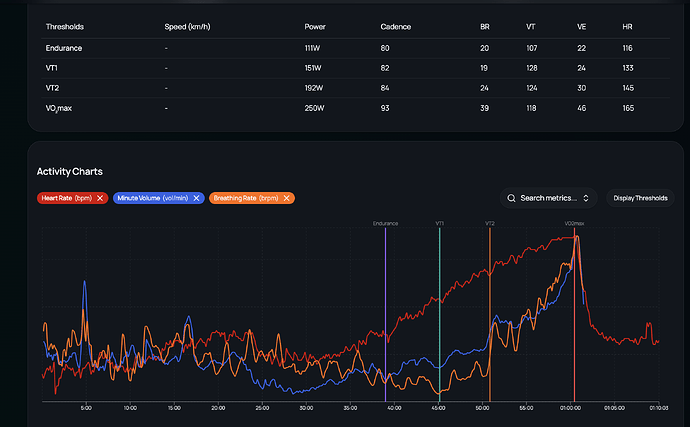Select the VT2 row label
This screenshot has height=427, width=690.
point(52,88)
